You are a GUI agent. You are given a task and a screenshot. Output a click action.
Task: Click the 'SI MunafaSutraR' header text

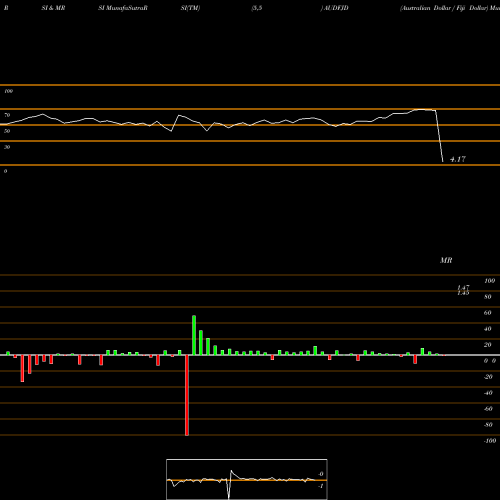tap(123, 8)
